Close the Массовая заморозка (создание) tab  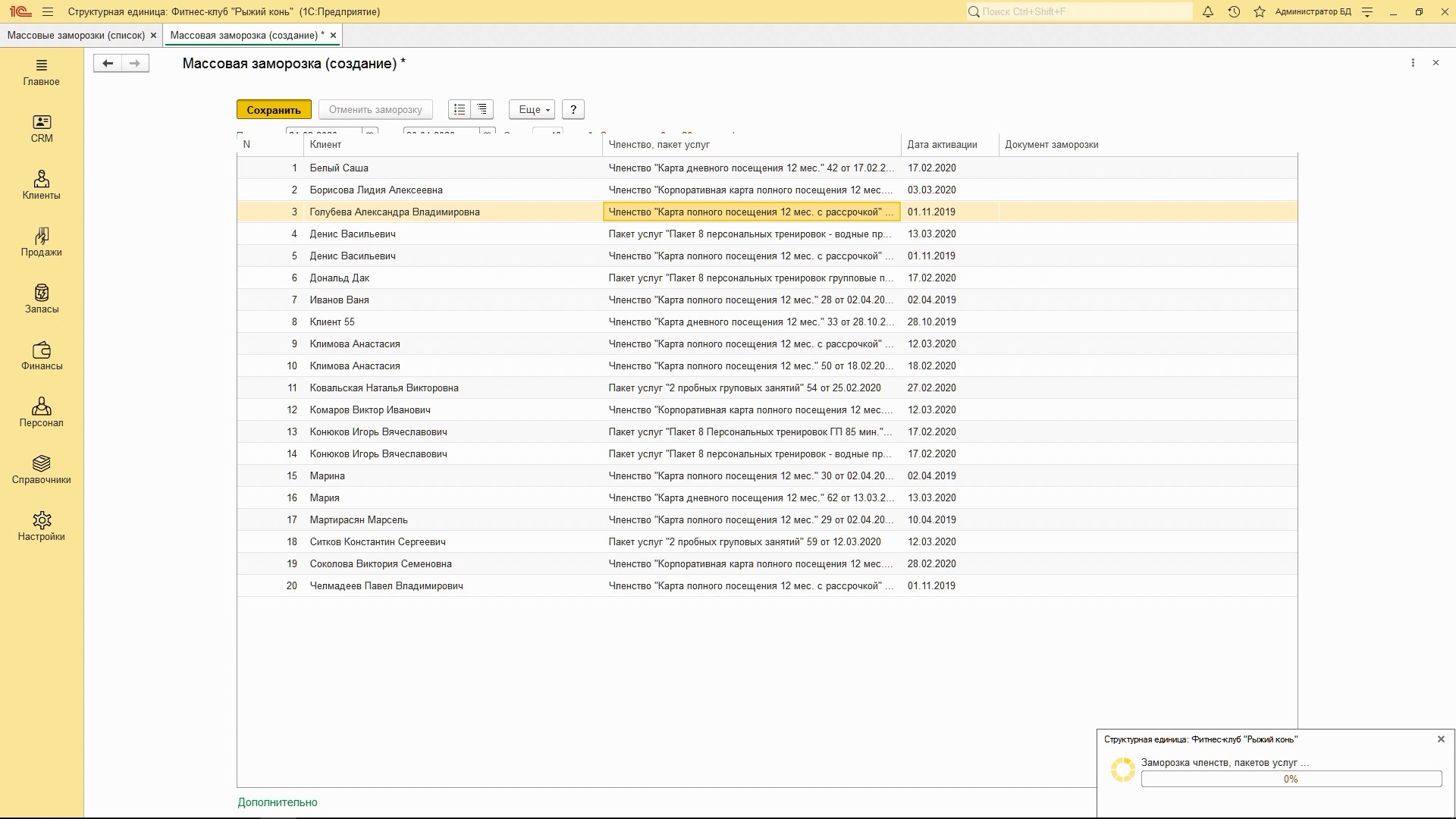coord(333,36)
